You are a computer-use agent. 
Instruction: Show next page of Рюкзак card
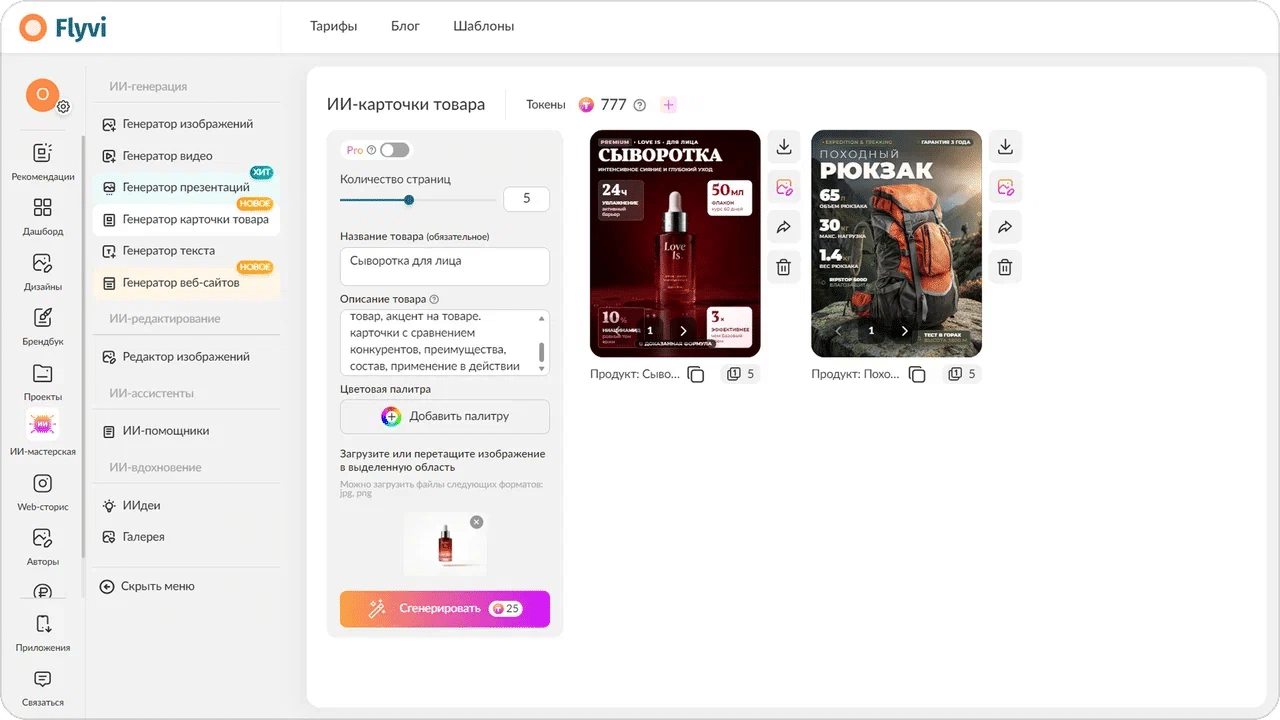[905, 330]
